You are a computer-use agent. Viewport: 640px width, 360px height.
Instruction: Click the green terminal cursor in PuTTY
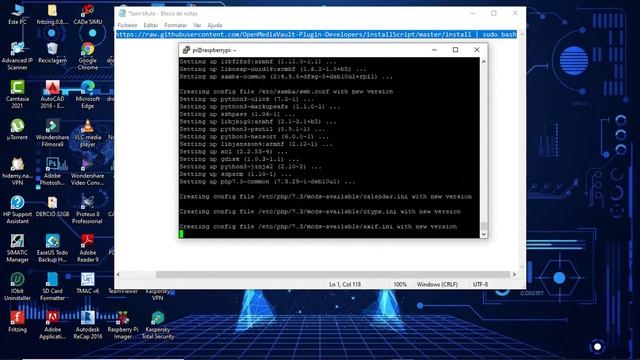tap(181, 234)
